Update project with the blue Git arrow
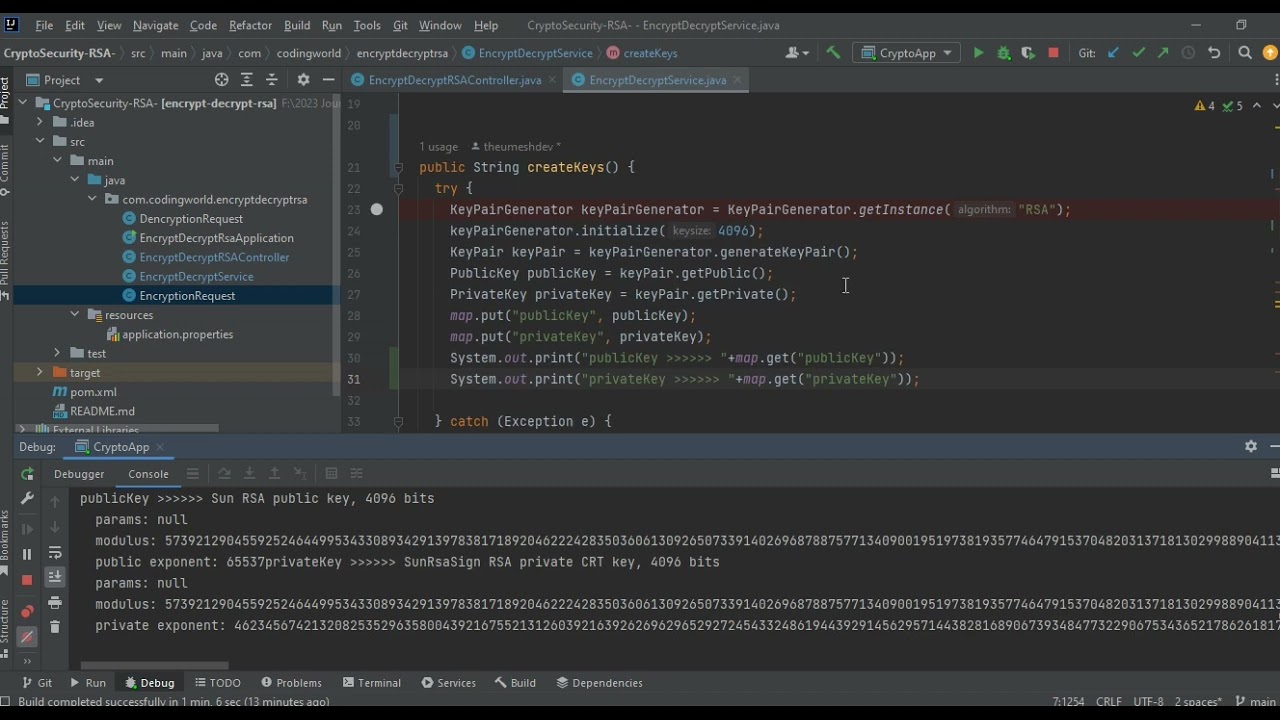Screen dimensions: 1280x720 (1113, 53)
